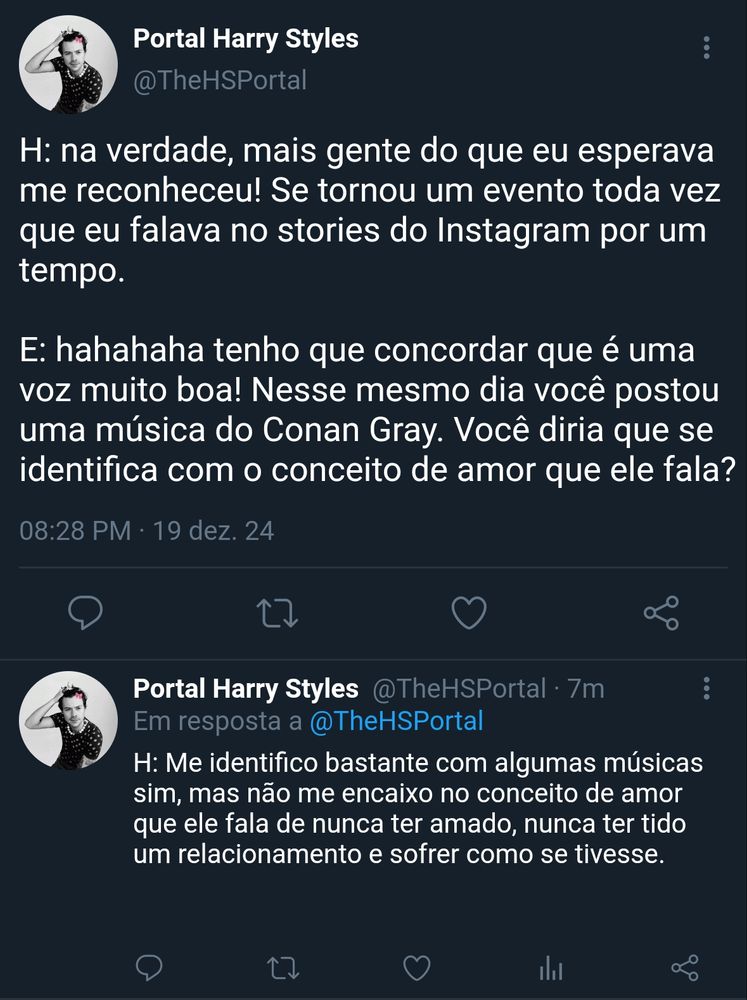This screenshot has height=1000, width=747.
Task: Retweet the reply about Conan Gray
Action: [283, 968]
